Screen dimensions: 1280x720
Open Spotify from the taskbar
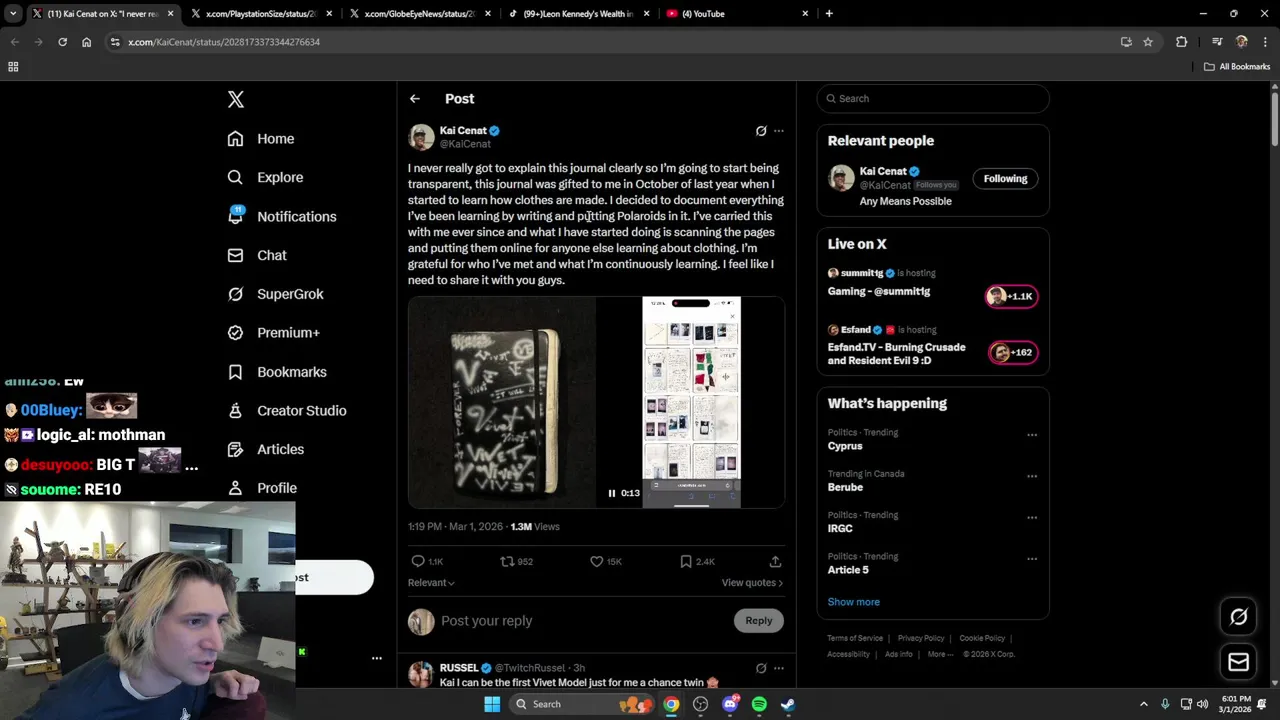(x=759, y=704)
